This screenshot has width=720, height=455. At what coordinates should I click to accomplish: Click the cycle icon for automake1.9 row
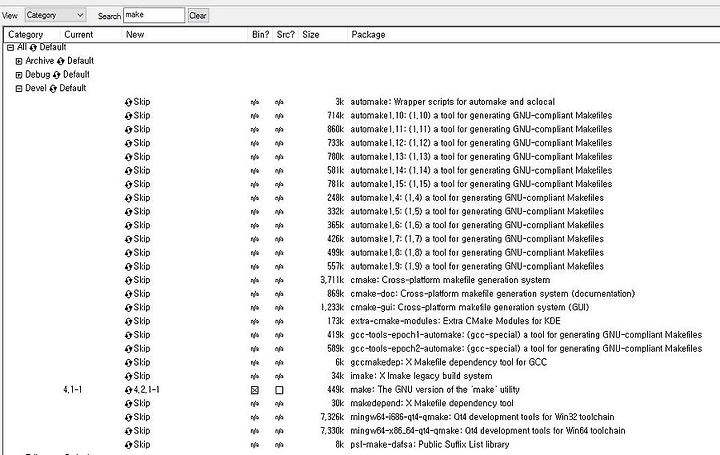(128, 267)
